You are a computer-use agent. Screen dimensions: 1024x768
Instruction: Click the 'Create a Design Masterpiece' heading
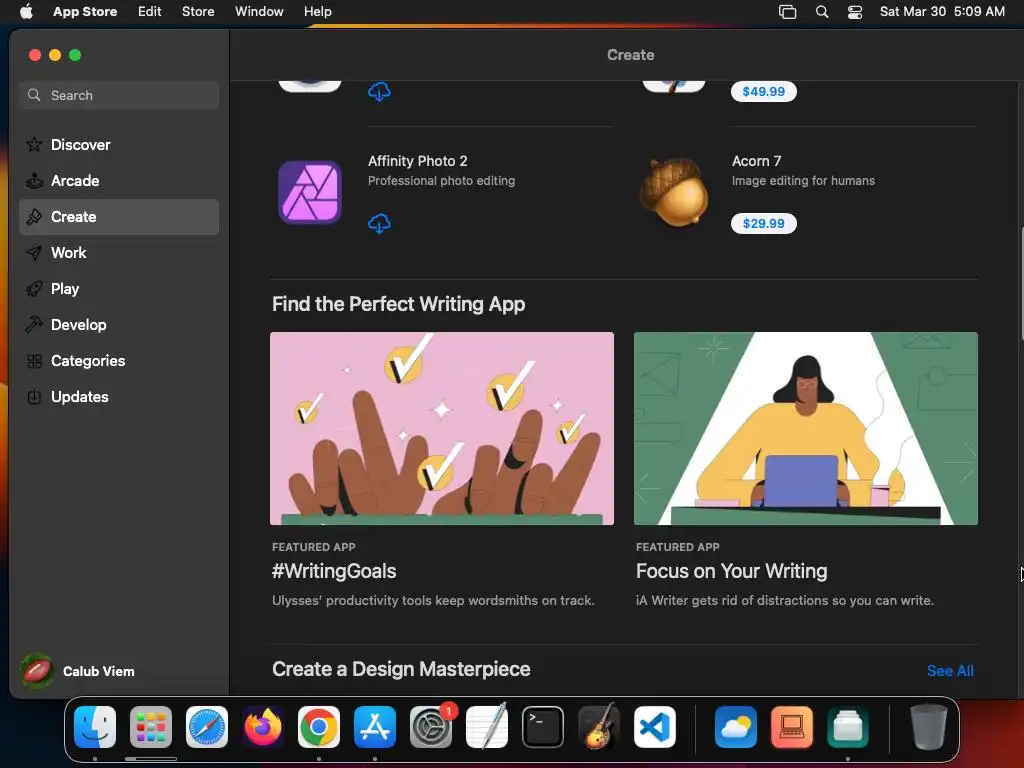pos(401,669)
